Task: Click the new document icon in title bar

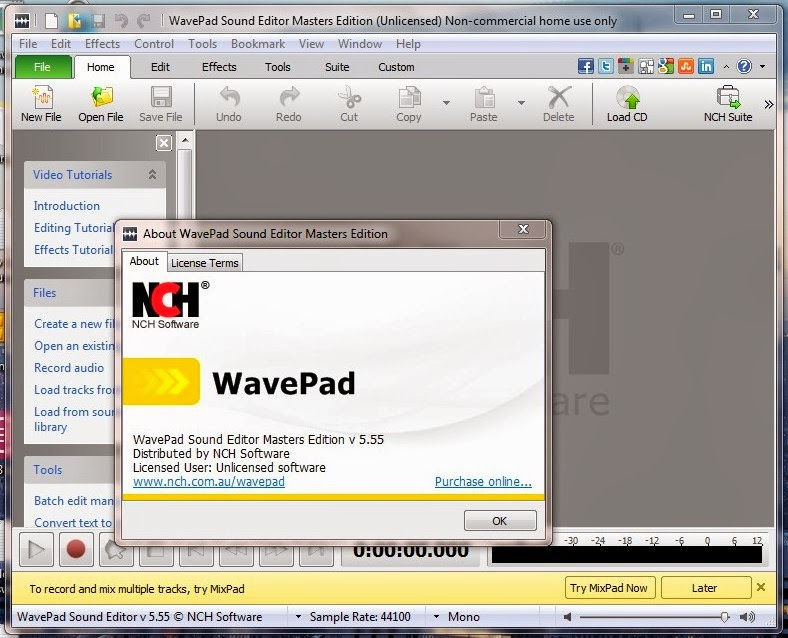Action: click(51, 21)
